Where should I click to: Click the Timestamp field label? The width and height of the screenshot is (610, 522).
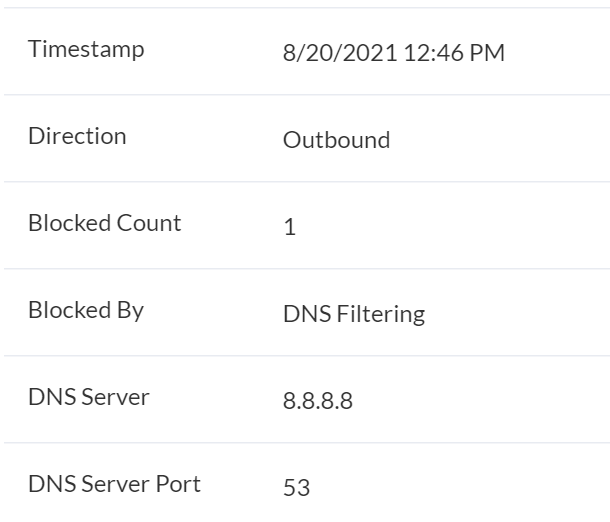(86, 49)
